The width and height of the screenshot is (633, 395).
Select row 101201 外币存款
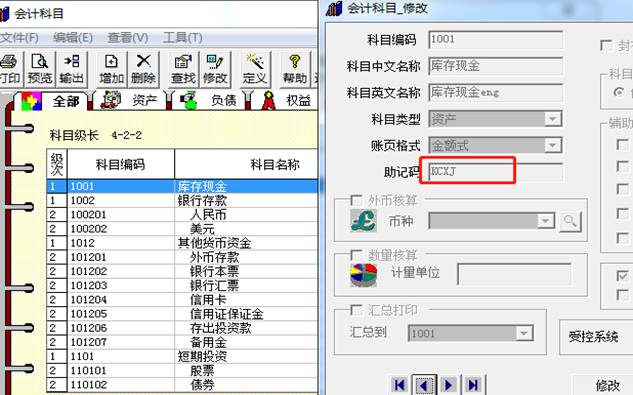click(x=182, y=257)
